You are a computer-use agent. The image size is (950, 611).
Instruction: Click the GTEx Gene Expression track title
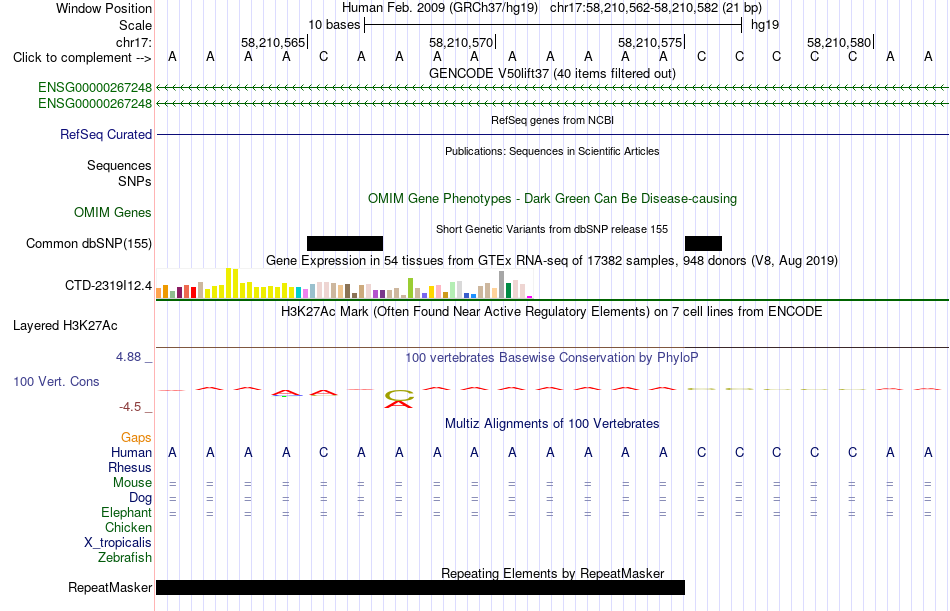552,261
